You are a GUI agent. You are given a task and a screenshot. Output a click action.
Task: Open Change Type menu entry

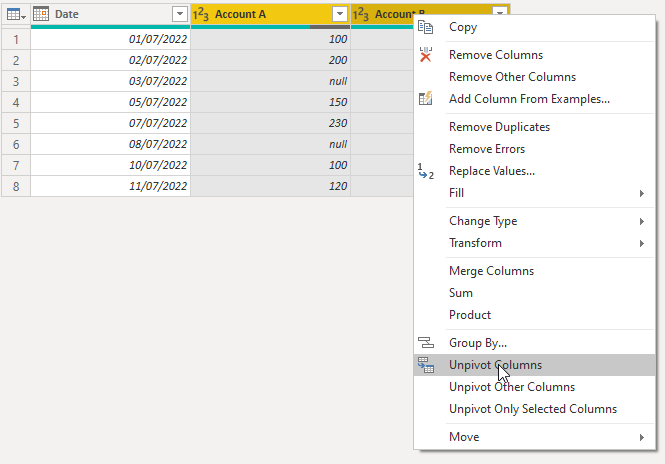click(x=534, y=221)
